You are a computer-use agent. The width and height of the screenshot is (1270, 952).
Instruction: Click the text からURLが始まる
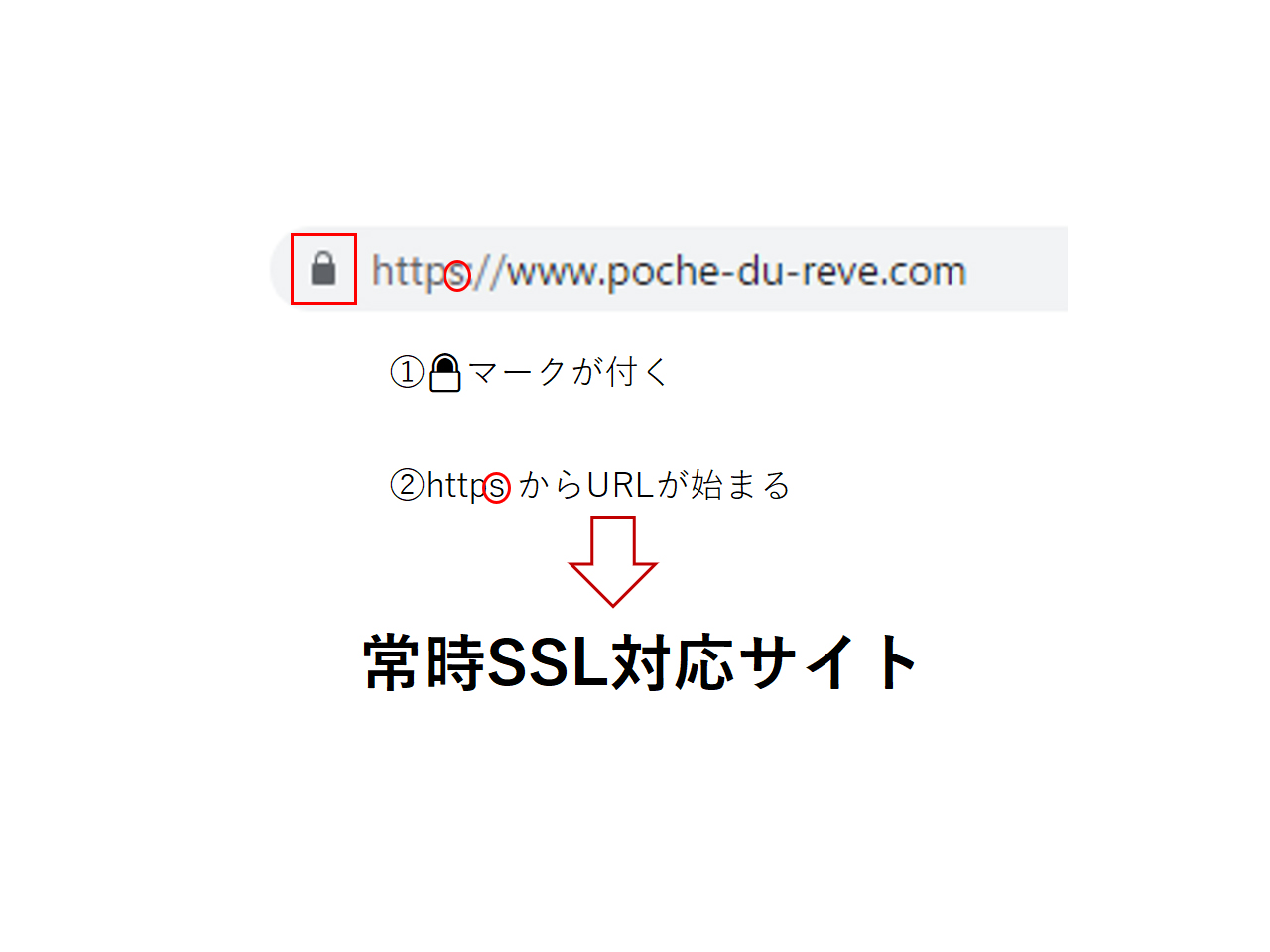654,485
